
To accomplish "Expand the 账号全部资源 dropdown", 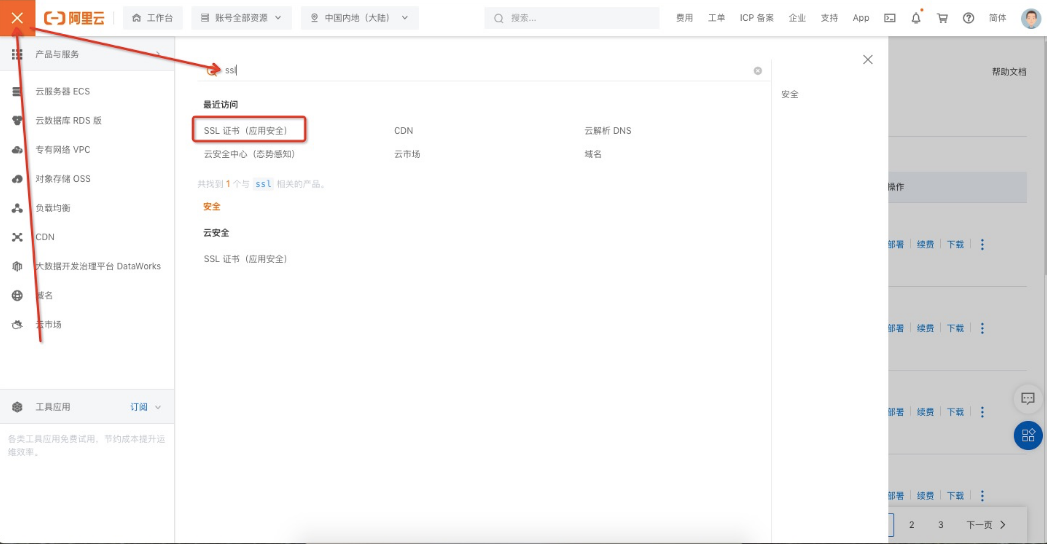I will 241,18.
